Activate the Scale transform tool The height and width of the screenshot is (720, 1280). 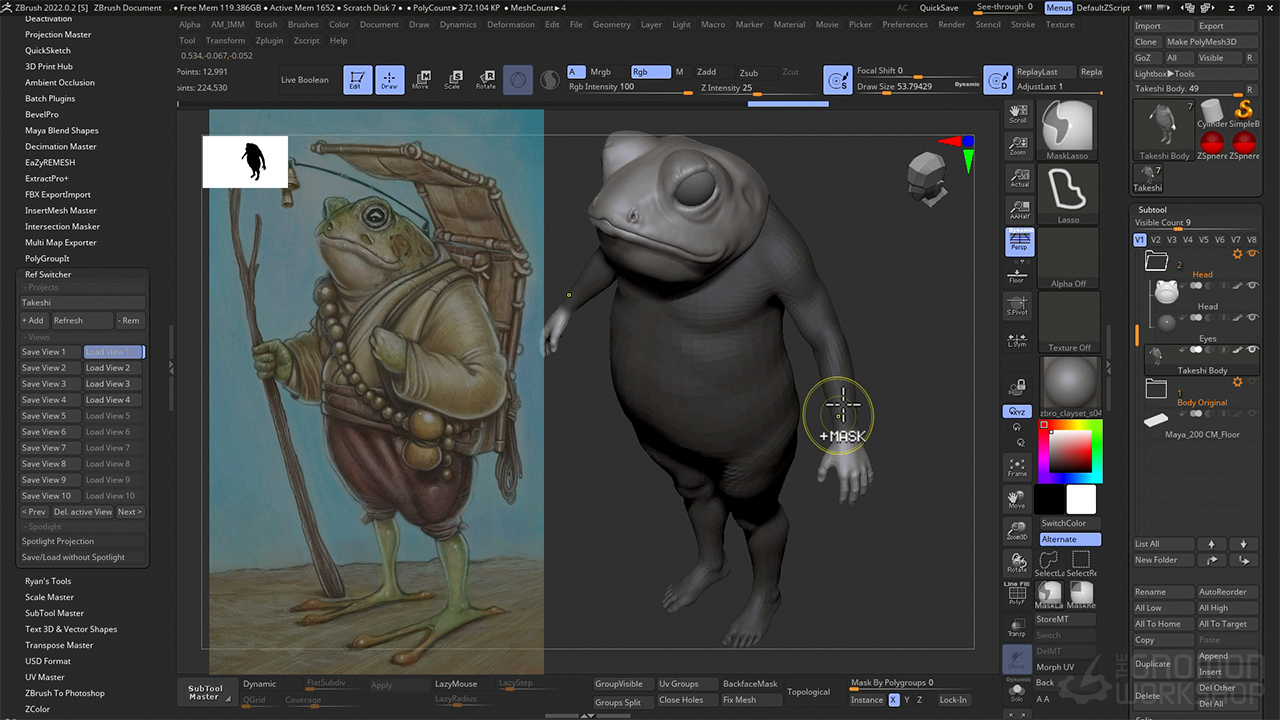[453, 80]
